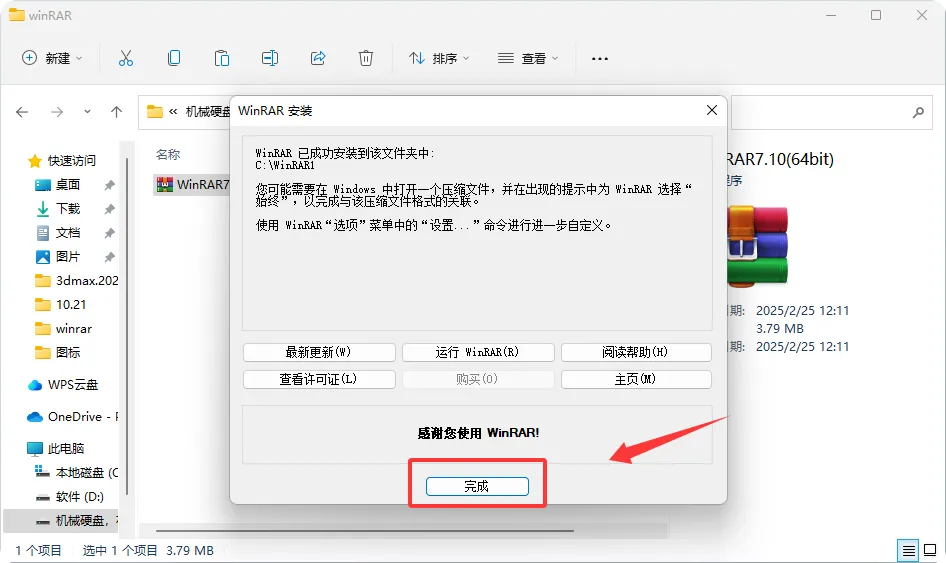Click the breadcrumb overflow chevron «
The image size is (946, 563).
coord(173,112)
